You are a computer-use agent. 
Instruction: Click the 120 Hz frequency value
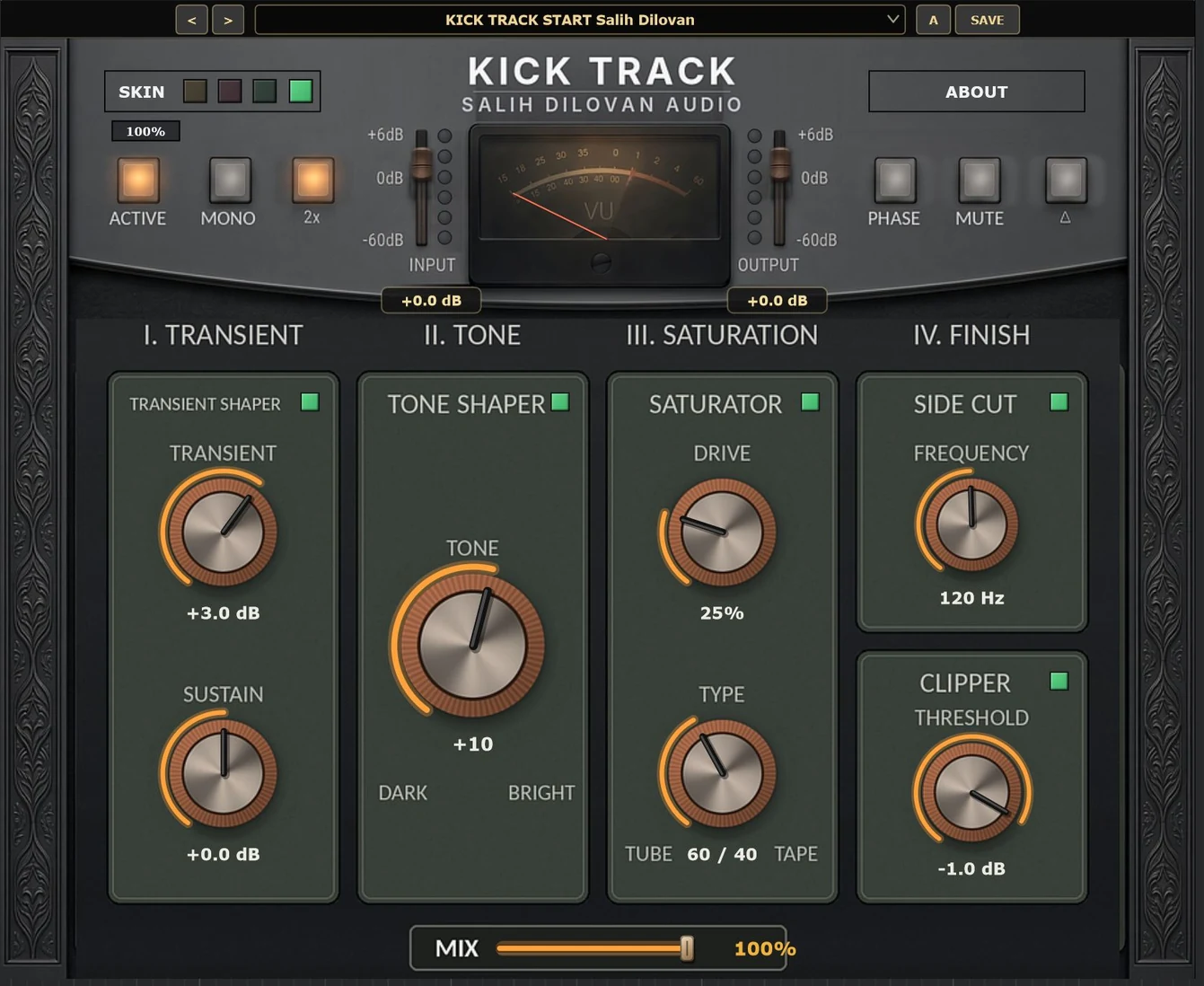pyautogui.click(x=971, y=598)
